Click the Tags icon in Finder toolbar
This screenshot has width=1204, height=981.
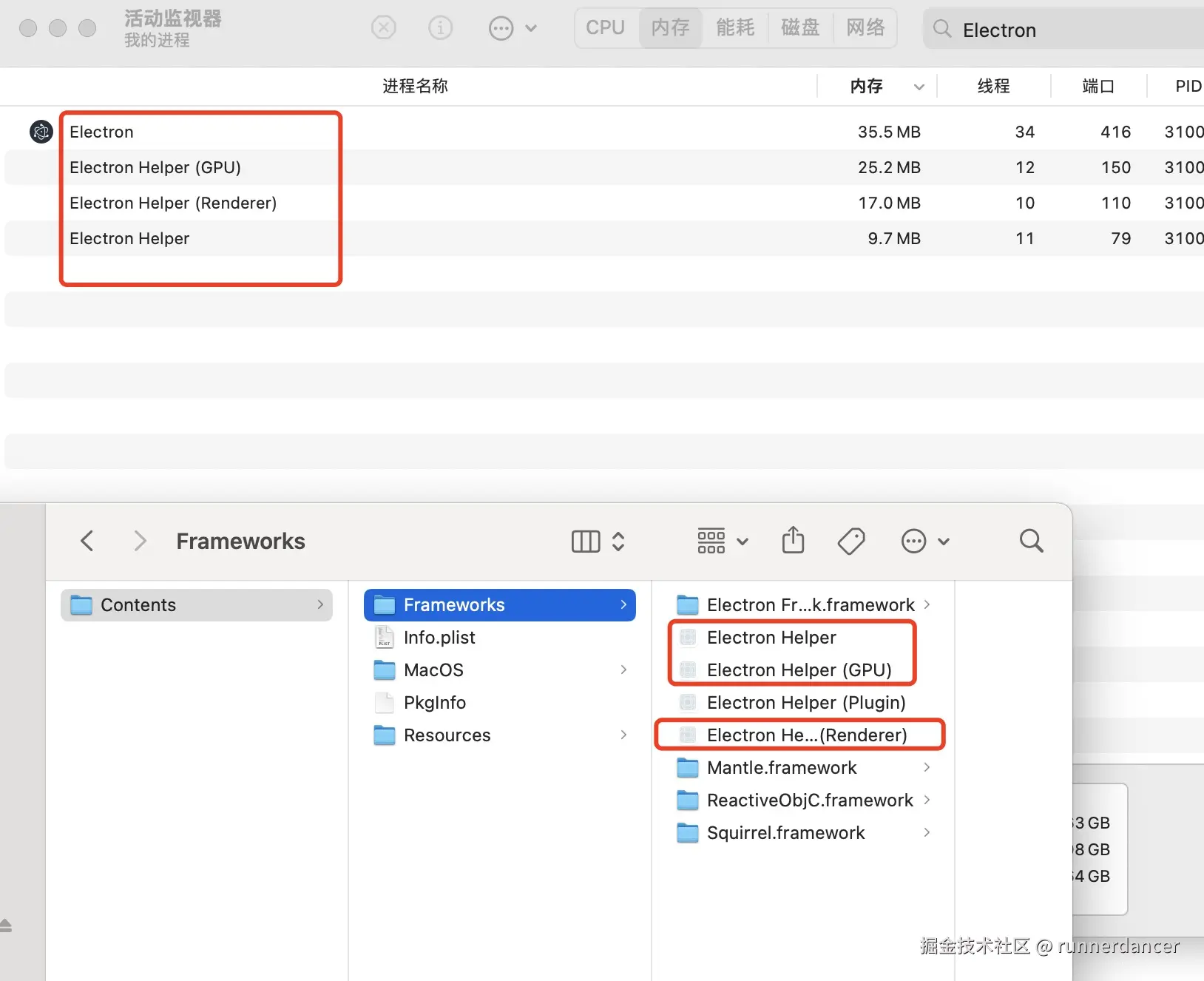coord(851,542)
